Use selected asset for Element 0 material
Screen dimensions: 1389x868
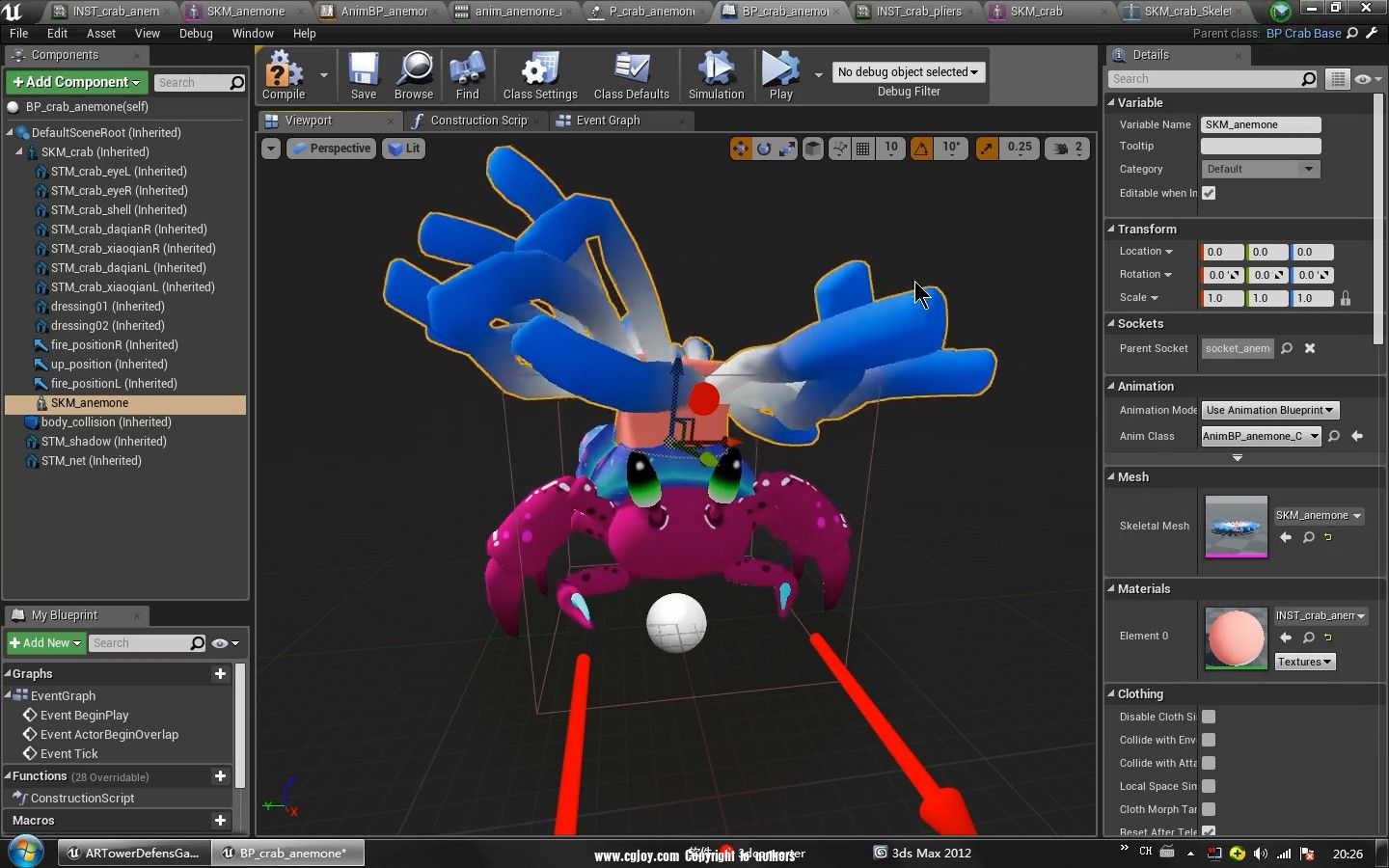pos(1286,637)
